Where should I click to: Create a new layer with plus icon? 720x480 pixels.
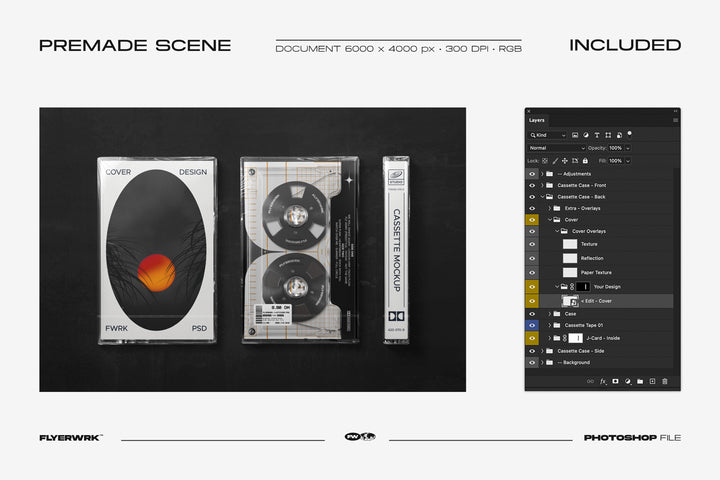[x=652, y=381]
